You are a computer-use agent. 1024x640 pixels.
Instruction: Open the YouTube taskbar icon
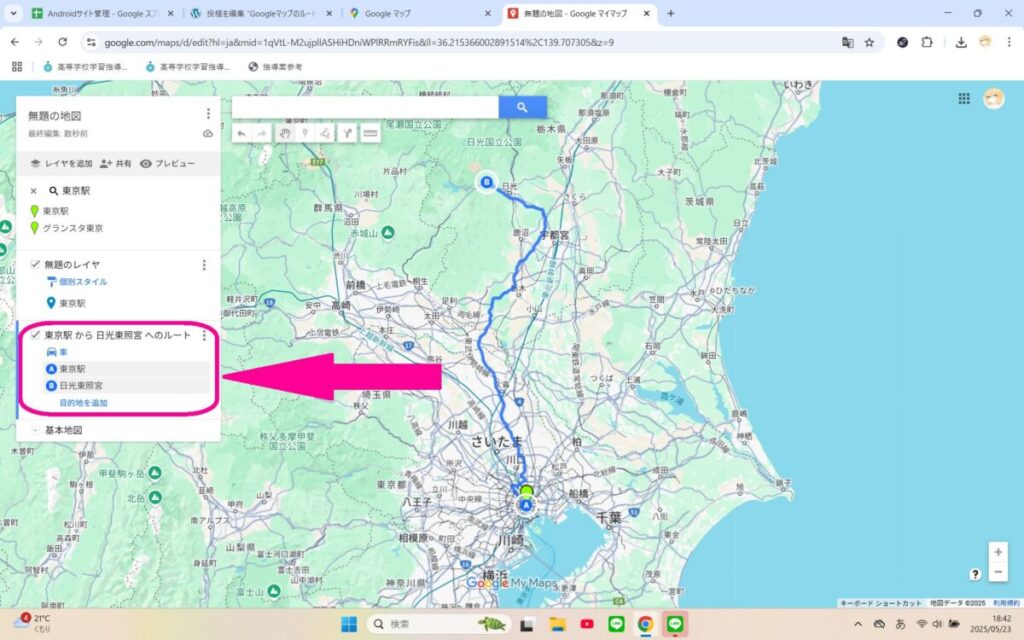(x=586, y=624)
